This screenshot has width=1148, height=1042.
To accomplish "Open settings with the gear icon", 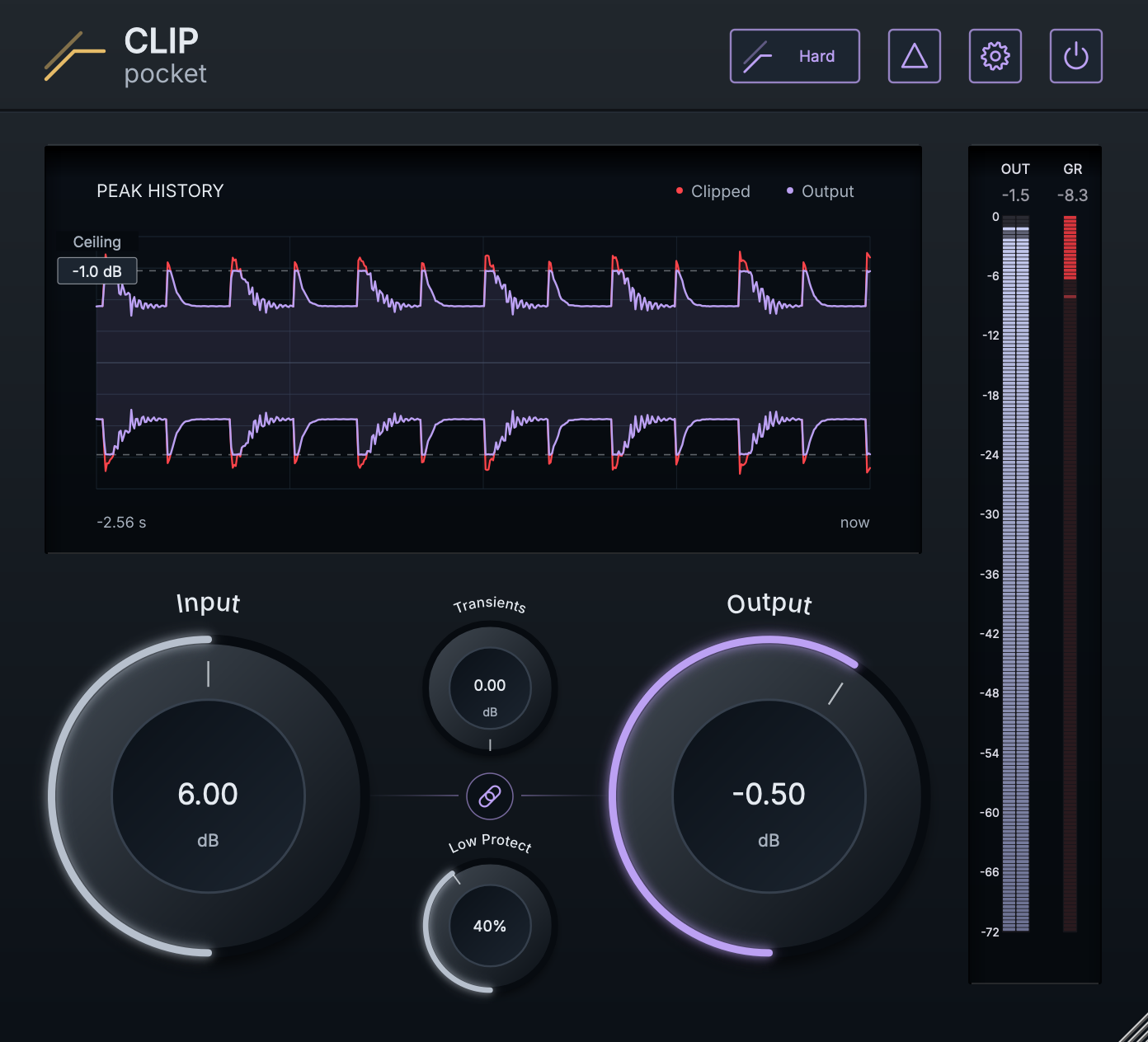I will (995, 56).
